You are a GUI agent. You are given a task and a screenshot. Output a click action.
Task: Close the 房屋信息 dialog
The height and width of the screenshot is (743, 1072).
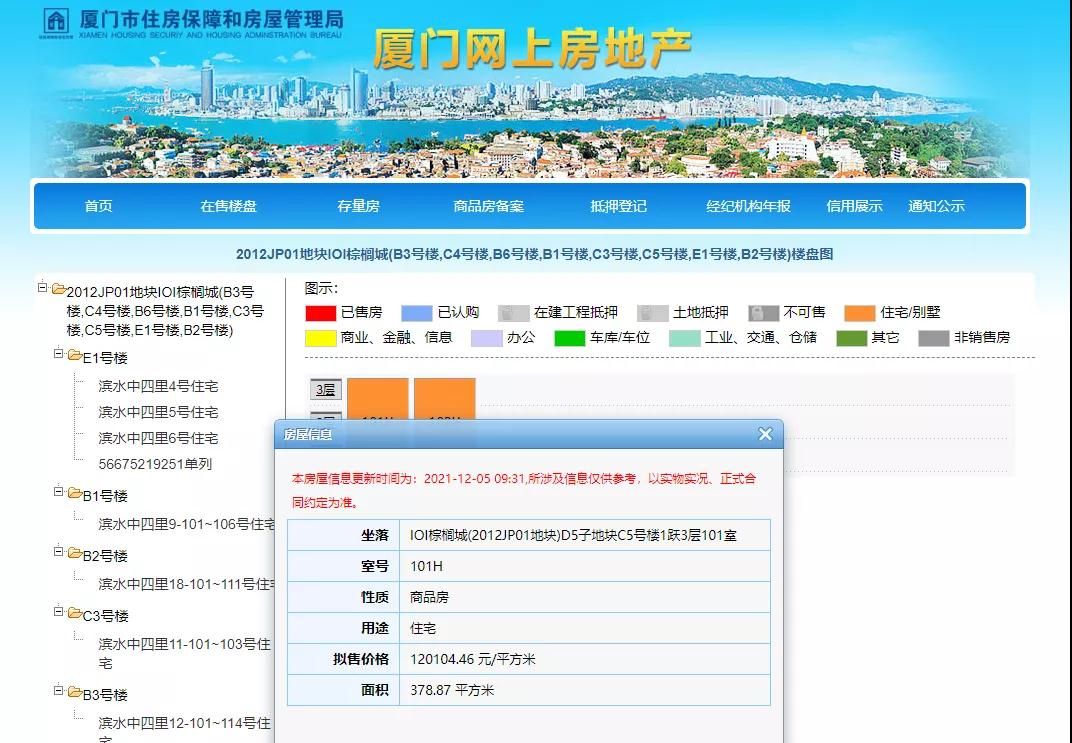pos(765,434)
